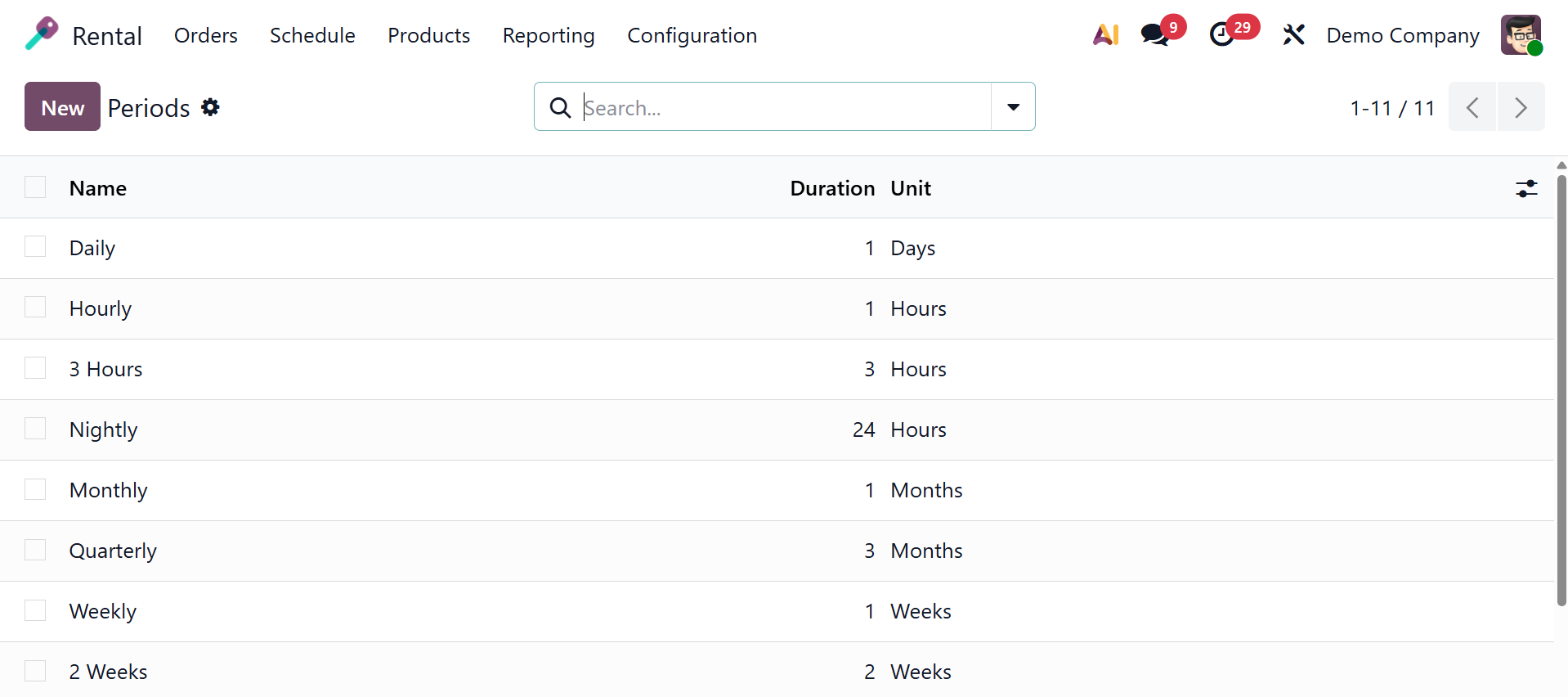Go to the Schedule menu
1568x697 pixels.
(x=312, y=35)
